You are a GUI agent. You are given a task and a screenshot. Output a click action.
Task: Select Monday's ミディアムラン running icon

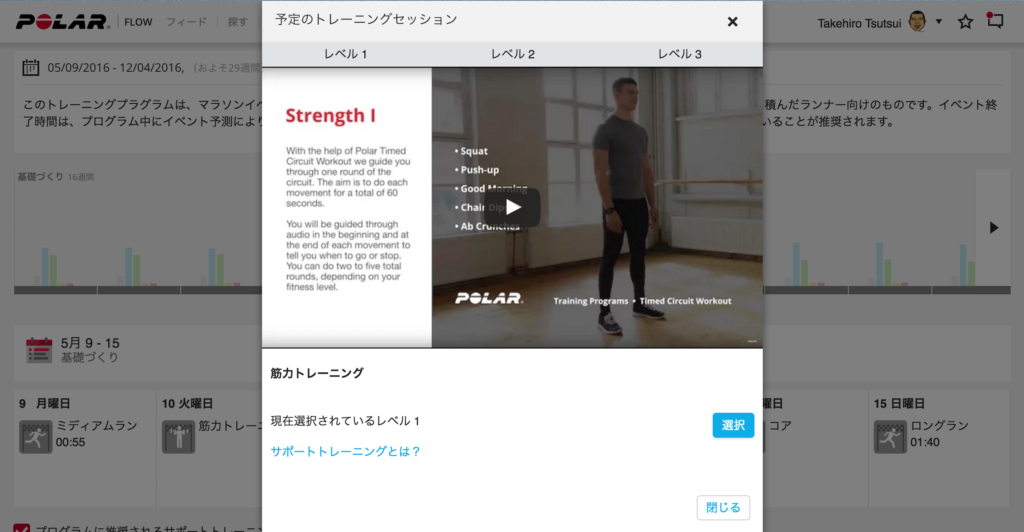(x=35, y=437)
